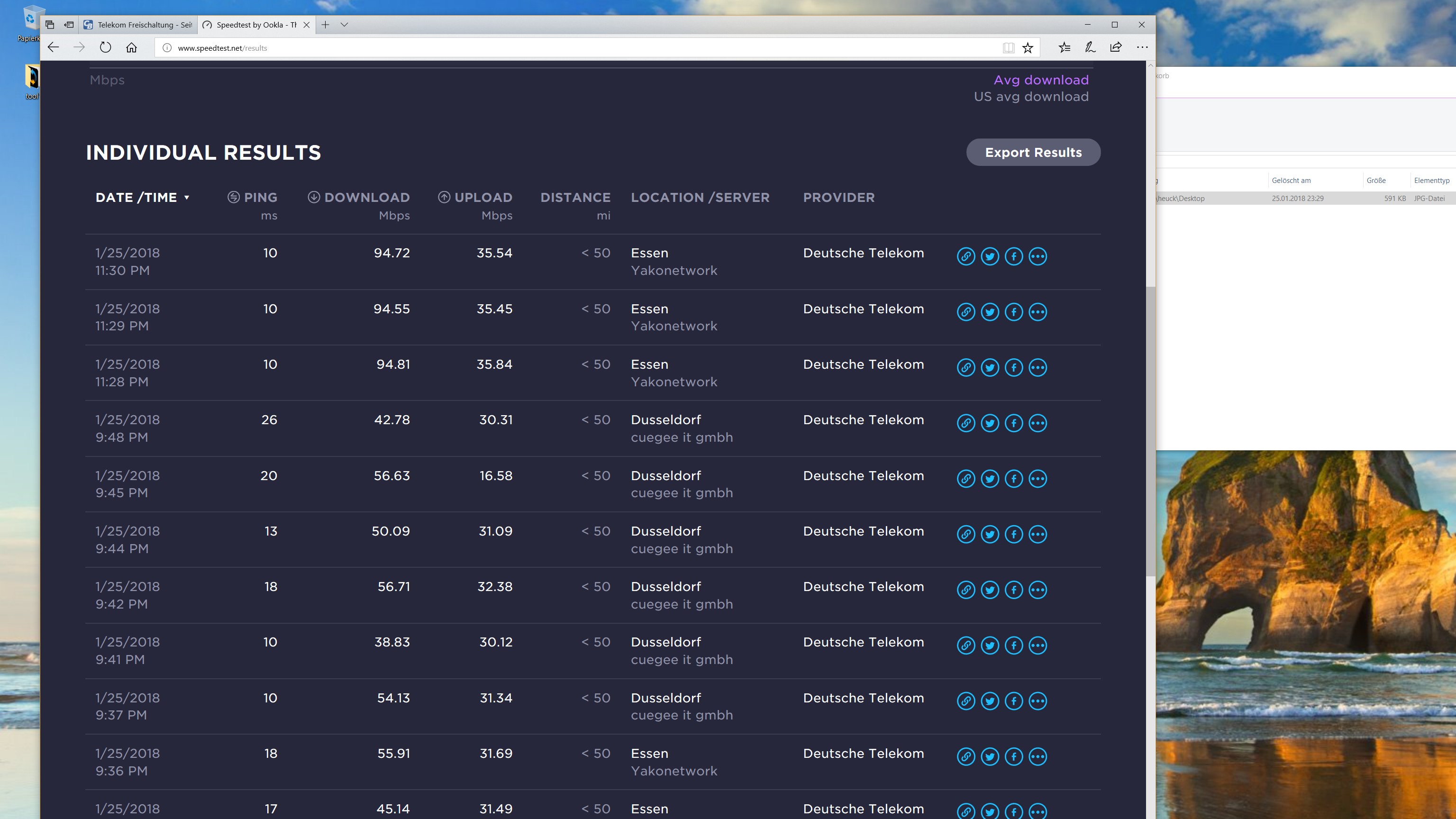Screen dimensions: 1456x819
Task: Open more options for 9:42 PM result
Action: tap(1038, 590)
